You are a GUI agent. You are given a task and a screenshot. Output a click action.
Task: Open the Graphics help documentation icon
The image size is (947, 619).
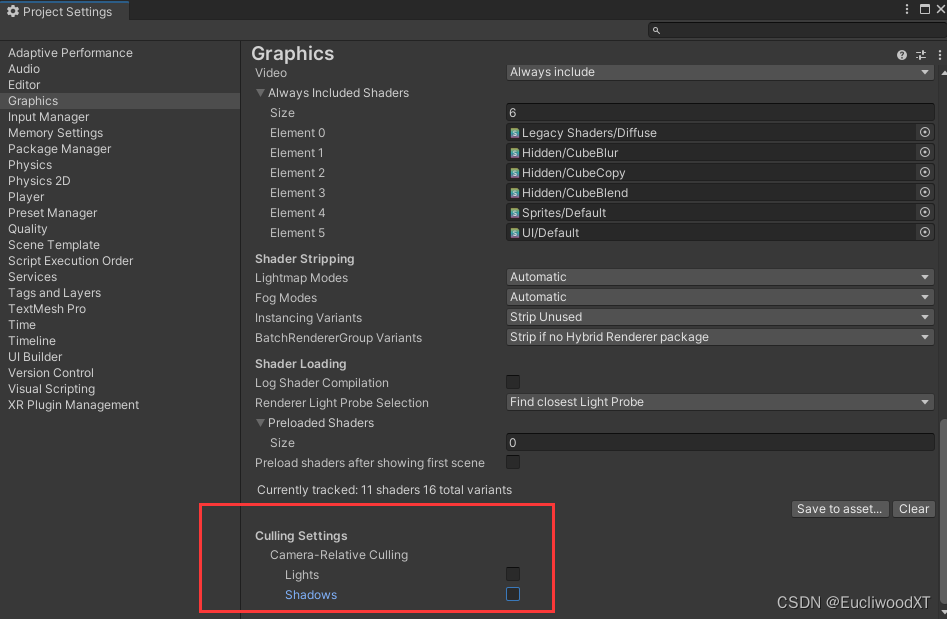[901, 55]
